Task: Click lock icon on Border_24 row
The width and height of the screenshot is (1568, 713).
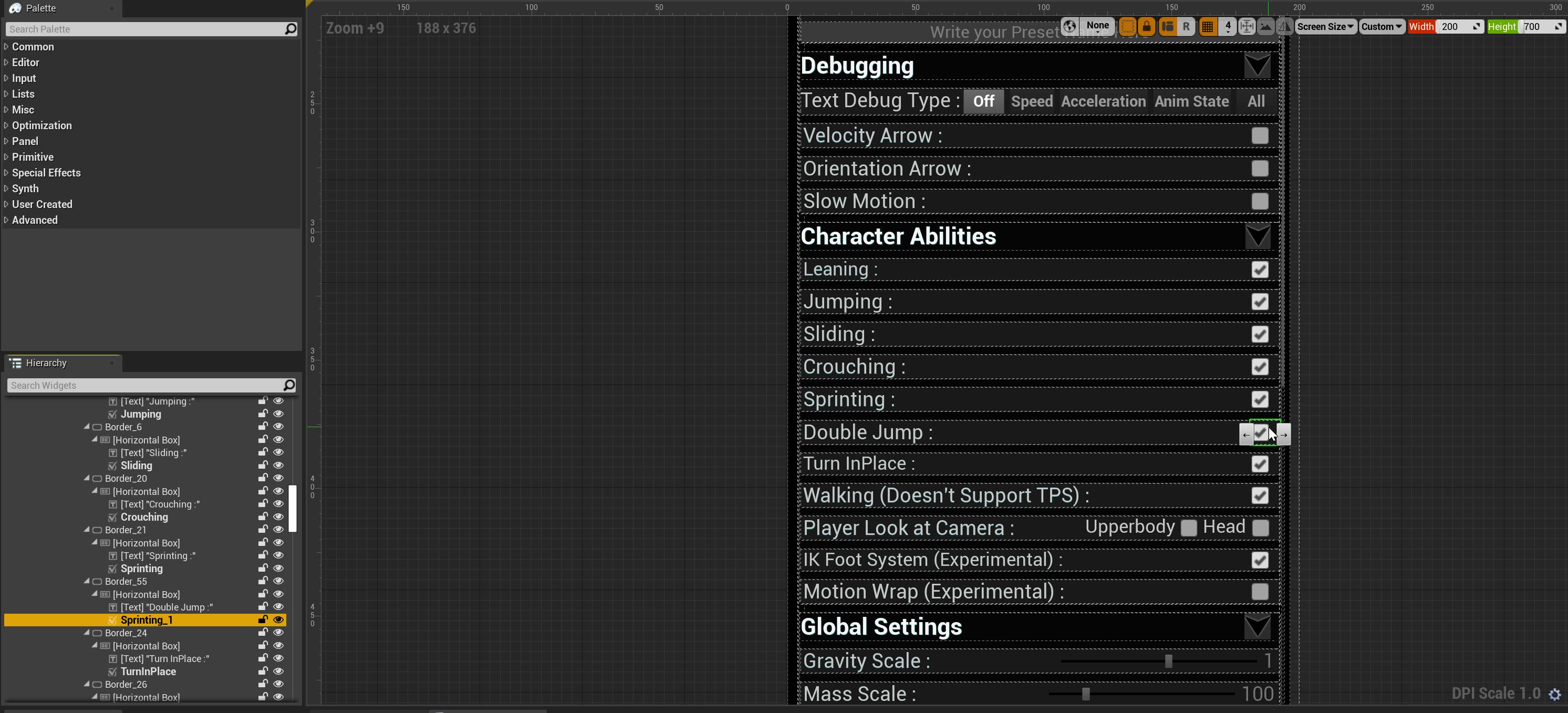Action: tap(263, 632)
